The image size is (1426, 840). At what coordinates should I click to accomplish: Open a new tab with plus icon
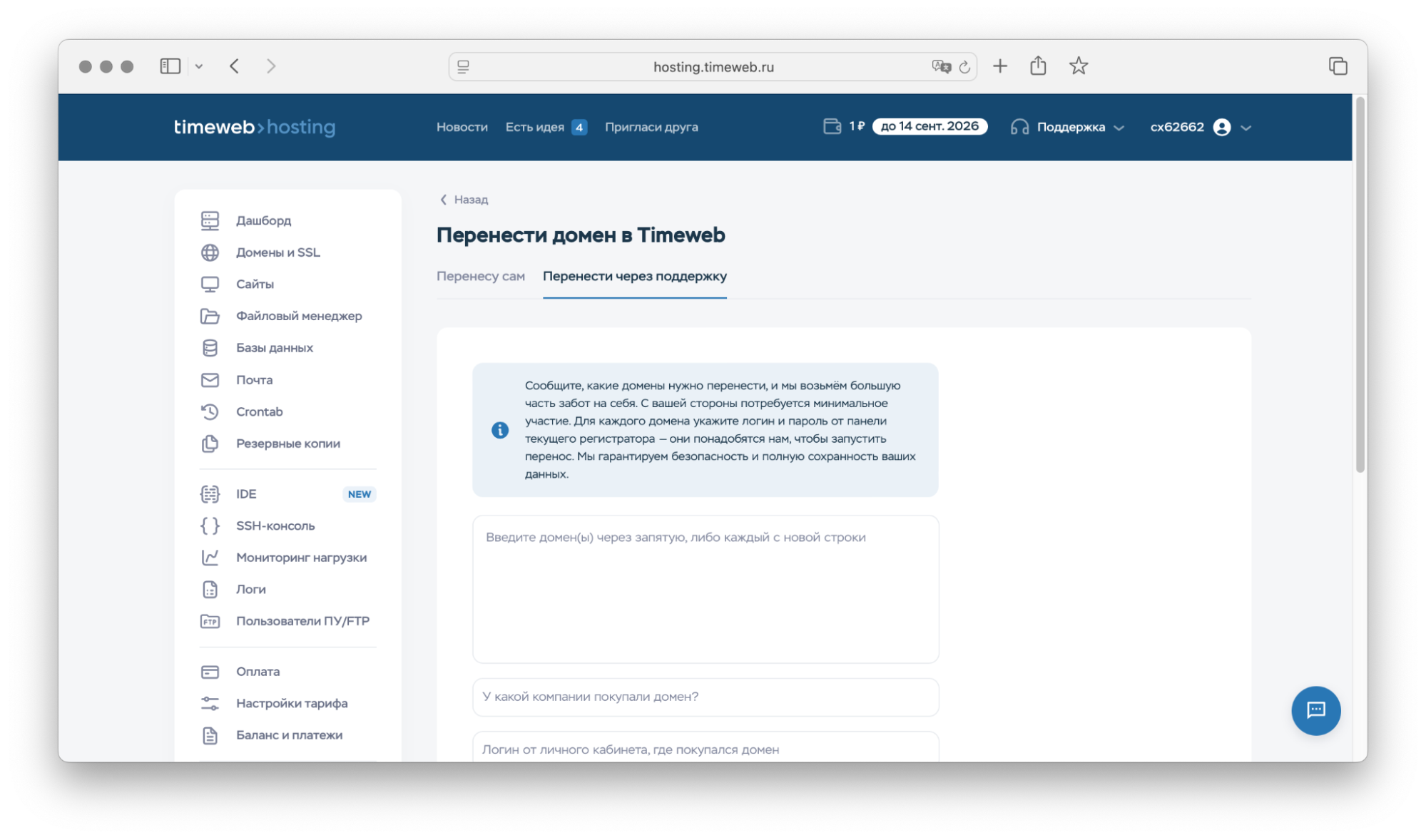(1000, 66)
